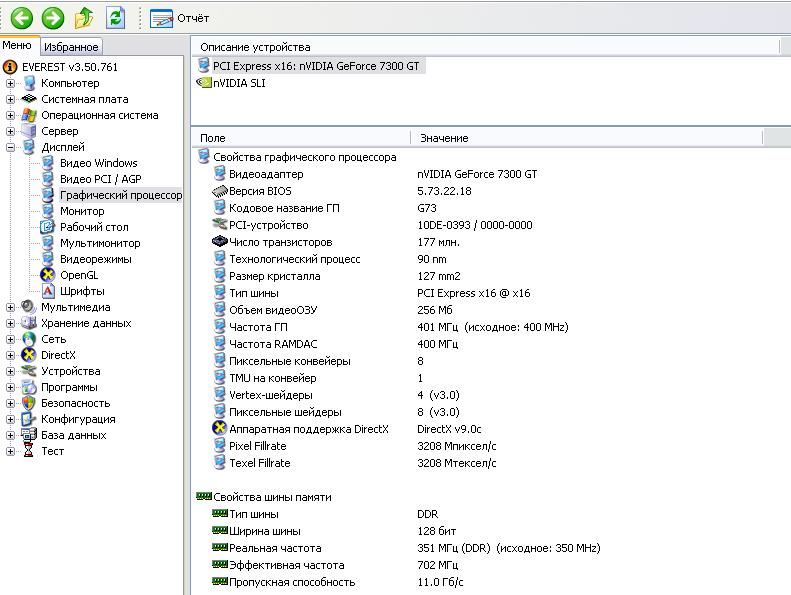Image resolution: width=791 pixels, height=595 pixels.
Task: Expand the Хранение данных node
Action: pyautogui.click(x=10, y=323)
